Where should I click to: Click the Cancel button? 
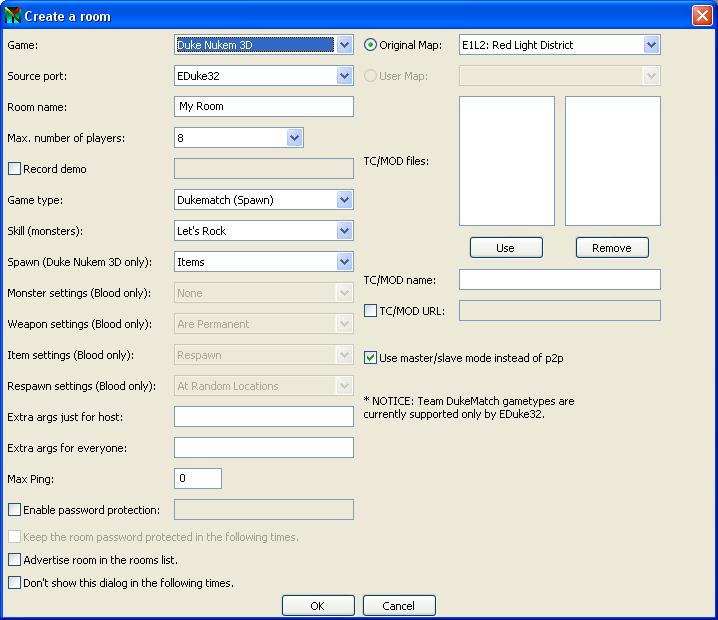click(x=399, y=606)
